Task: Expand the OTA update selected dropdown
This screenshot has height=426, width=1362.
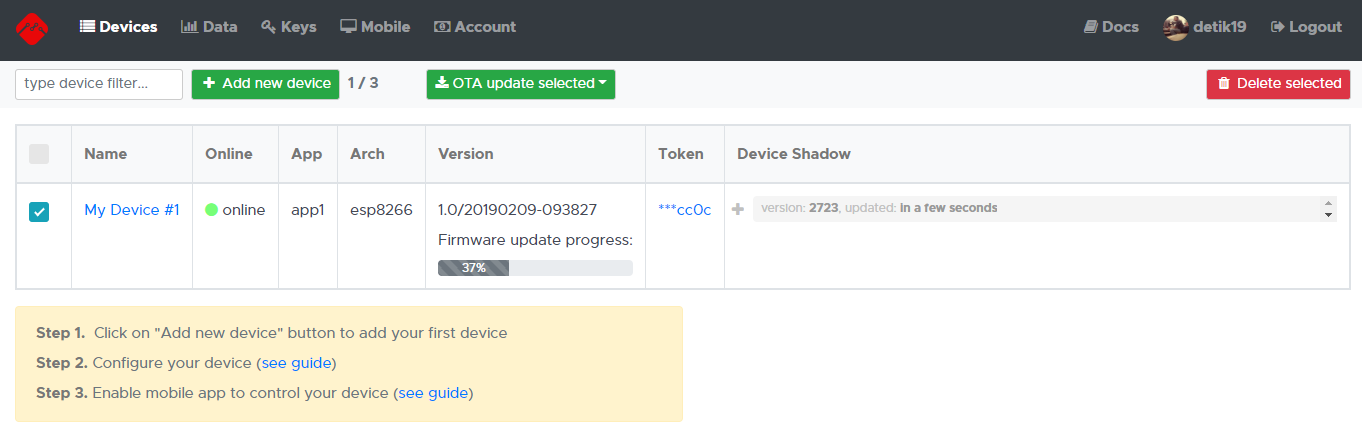Action: (521, 84)
